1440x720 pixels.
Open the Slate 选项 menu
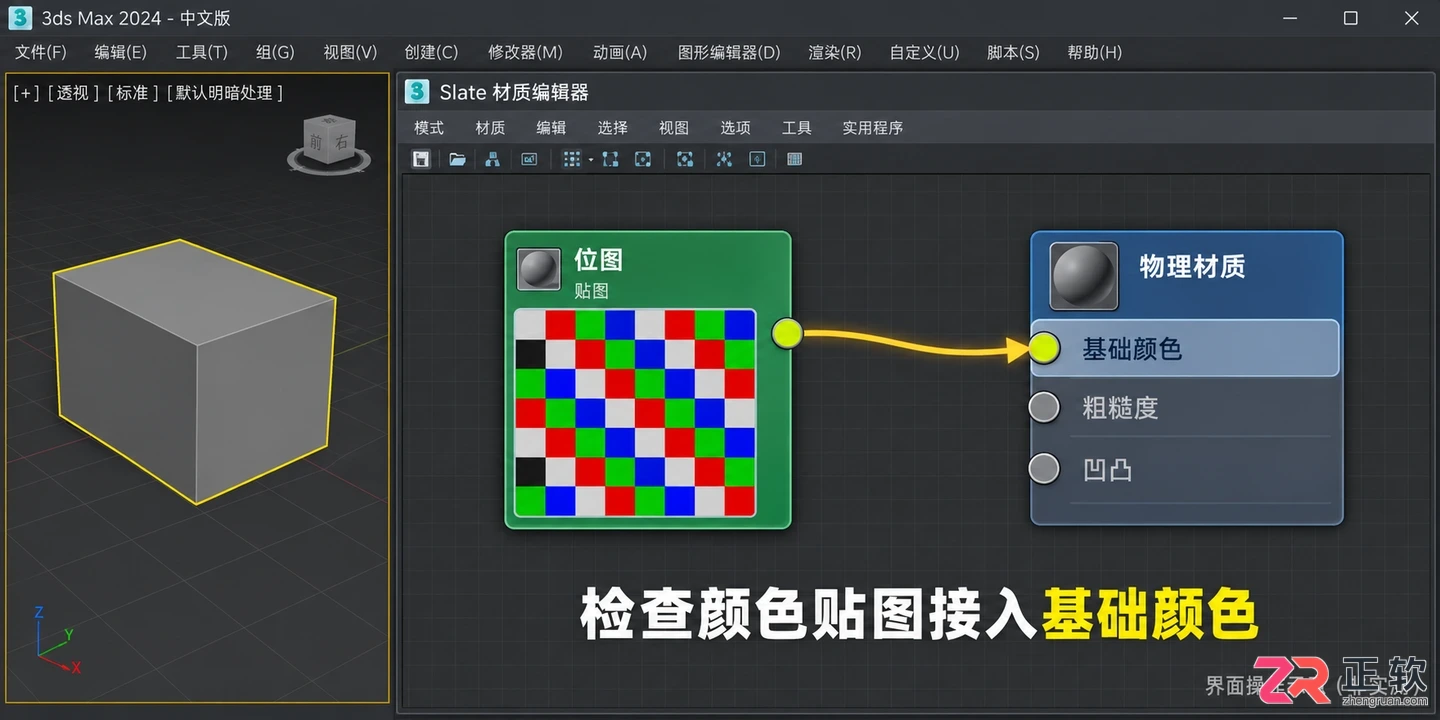(x=735, y=128)
